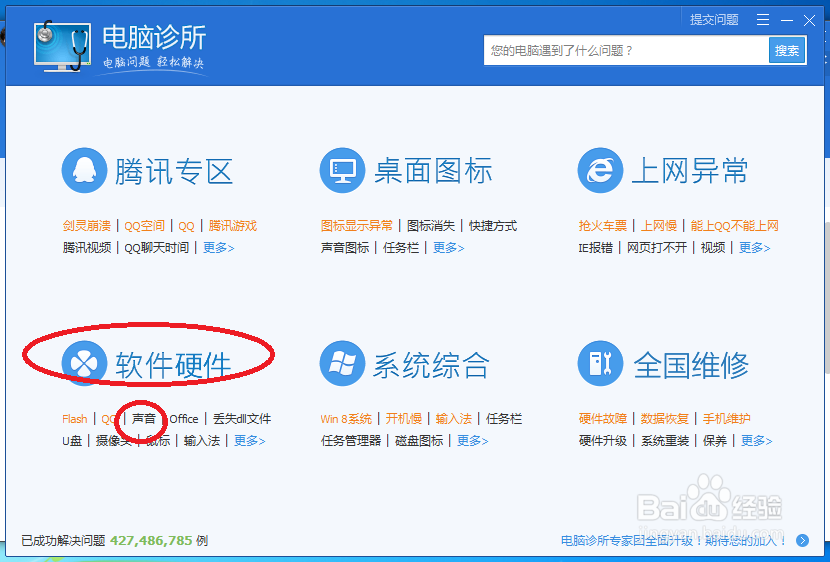This screenshot has height=562, width=830.
Task: Open the orange 输入法 link under 系统综合
Action: pos(454,419)
